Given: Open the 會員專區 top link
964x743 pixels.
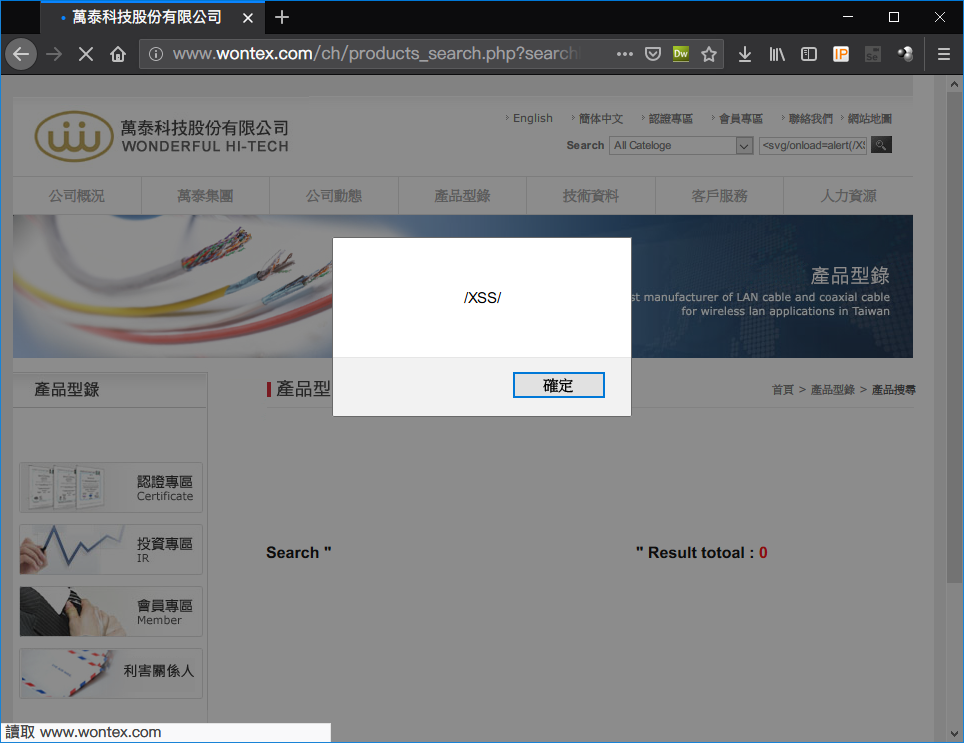Looking at the screenshot, I should [740, 118].
